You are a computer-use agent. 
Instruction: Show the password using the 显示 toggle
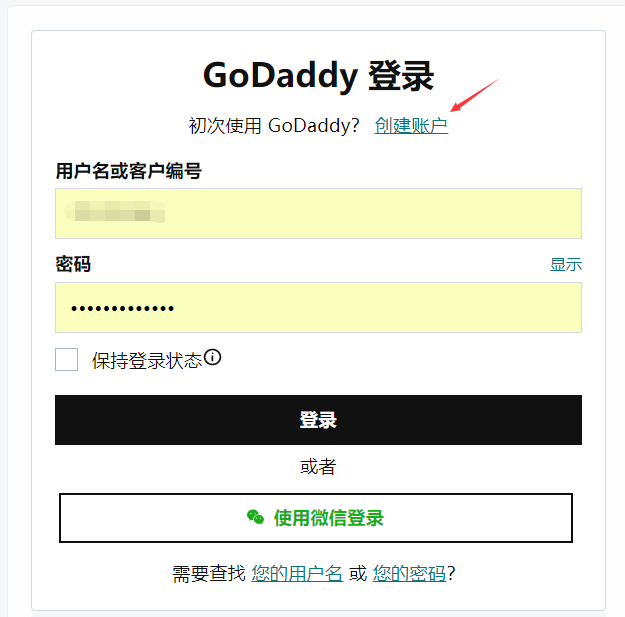point(566,264)
